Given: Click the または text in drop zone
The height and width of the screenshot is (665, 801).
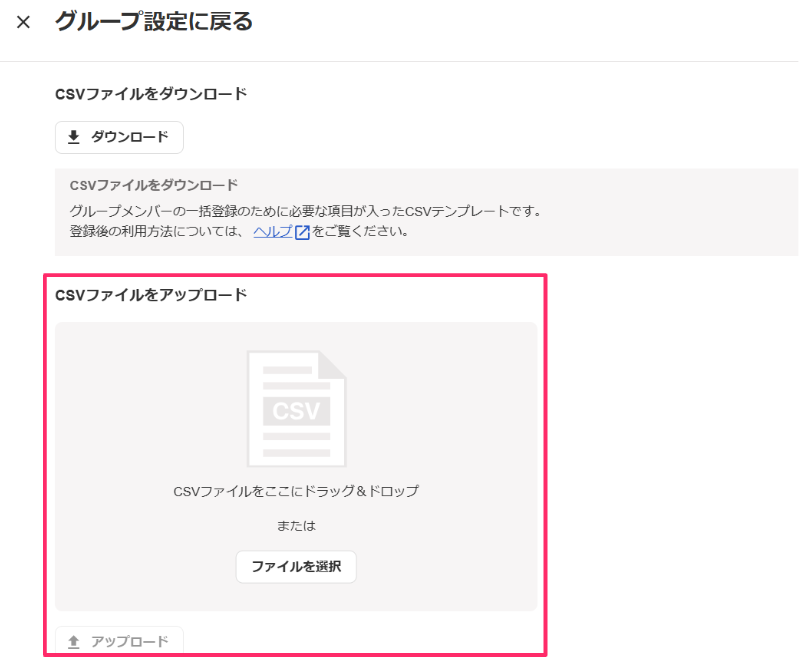Looking at the screenshot, I should 296,526.
